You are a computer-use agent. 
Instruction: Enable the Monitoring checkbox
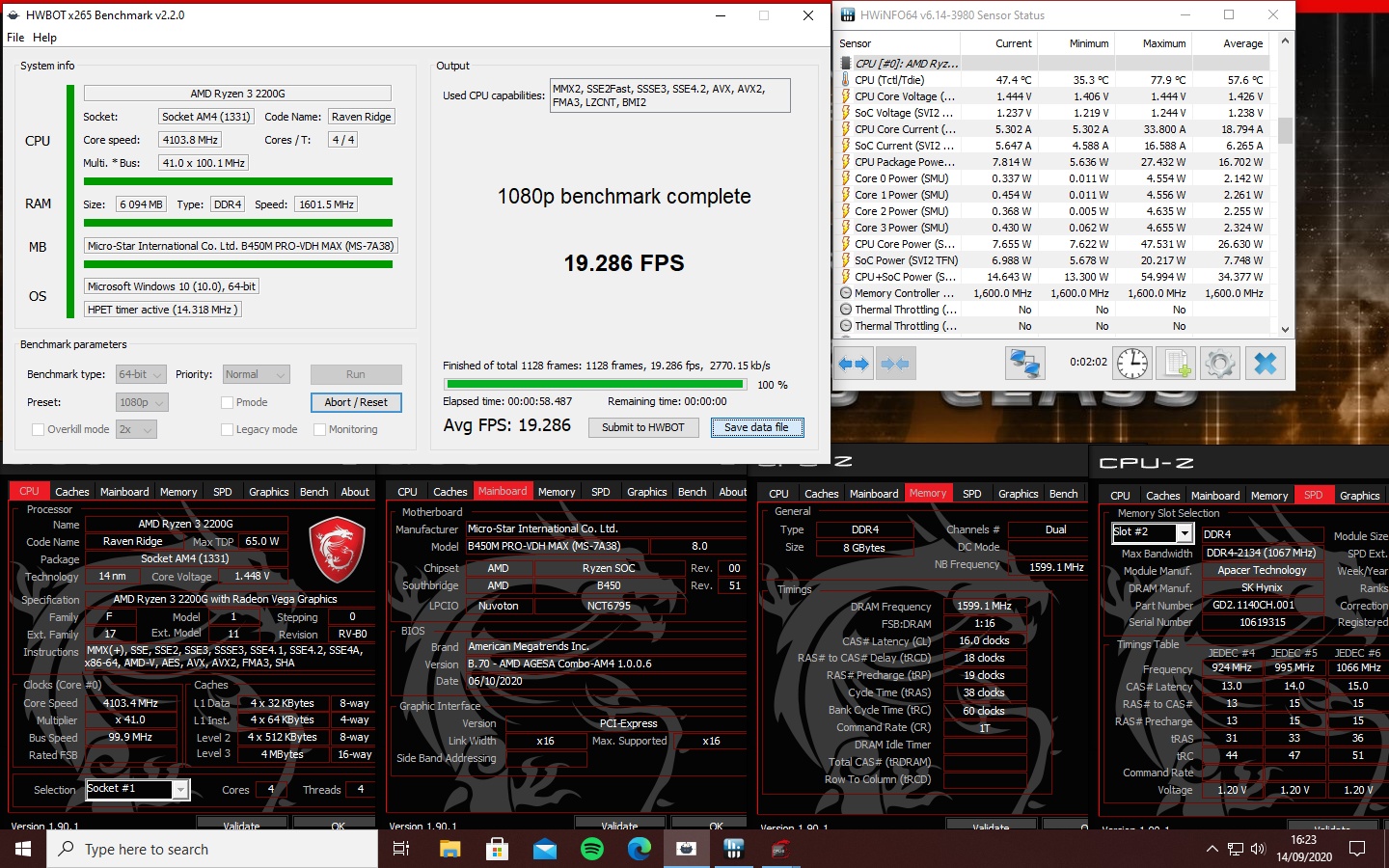(319, 429)
